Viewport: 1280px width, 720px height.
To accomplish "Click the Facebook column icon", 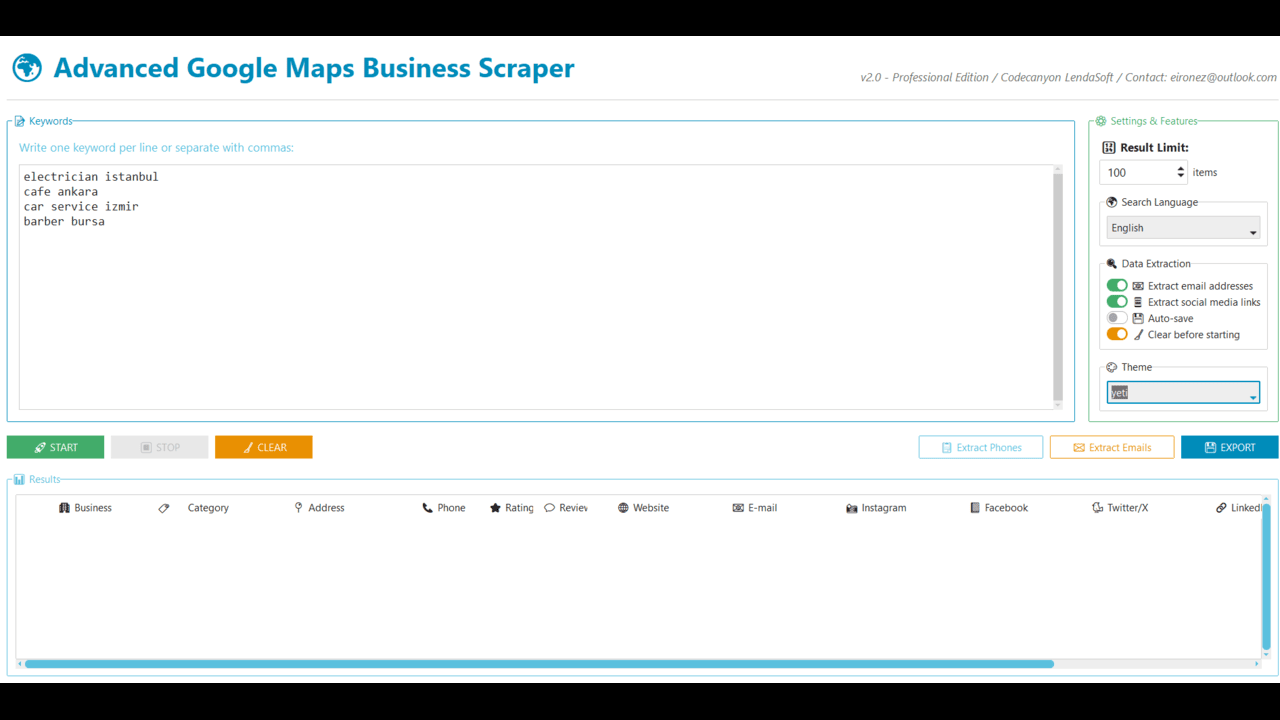I will [975, 508].
